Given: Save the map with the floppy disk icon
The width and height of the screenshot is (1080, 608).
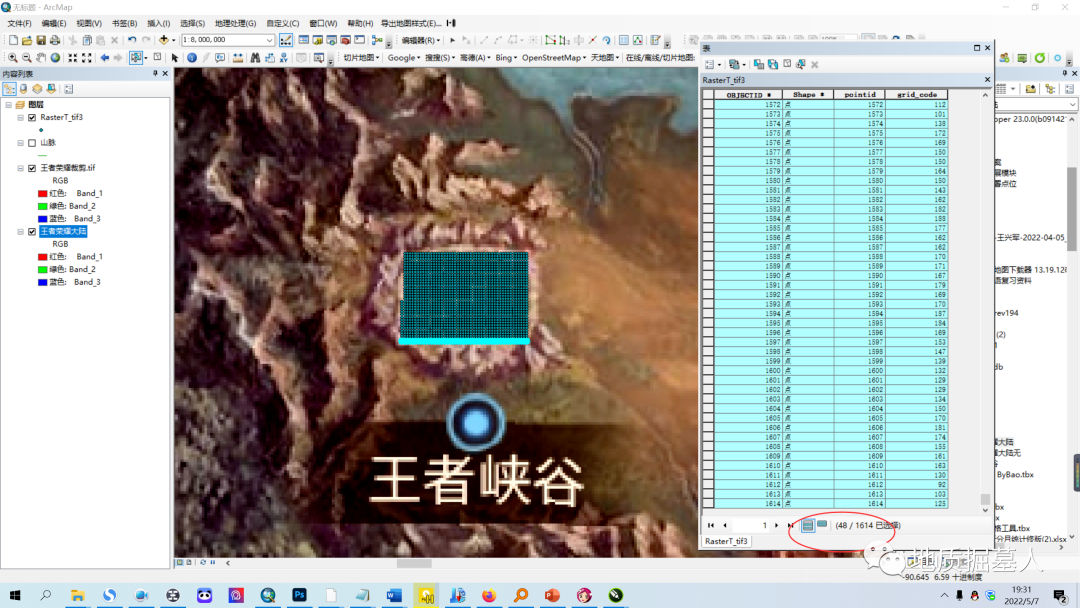Looking at the screenshot, I should click(41, 41).
